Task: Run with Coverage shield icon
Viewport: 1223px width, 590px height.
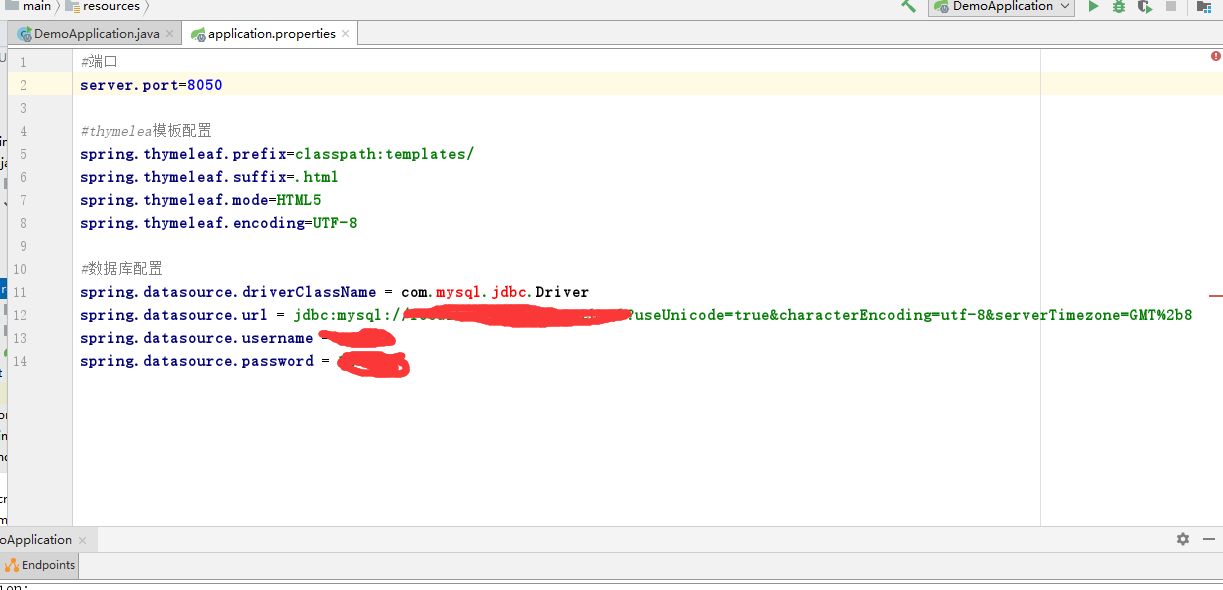Action: (x=1144, y=7)
